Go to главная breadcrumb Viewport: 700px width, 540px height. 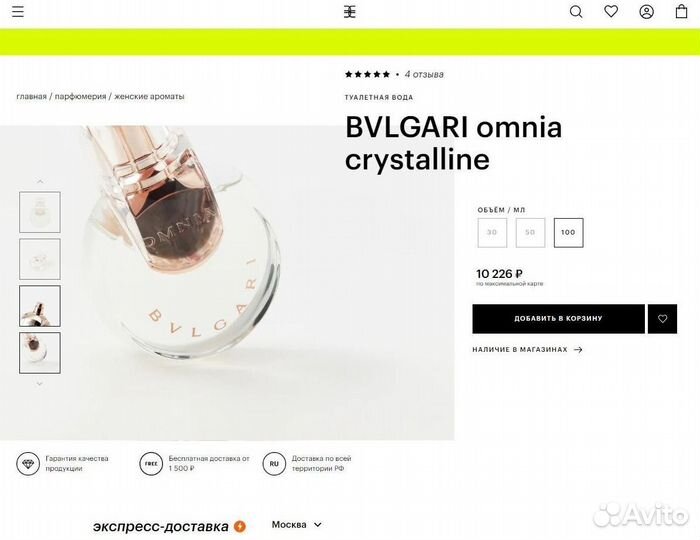31,96
